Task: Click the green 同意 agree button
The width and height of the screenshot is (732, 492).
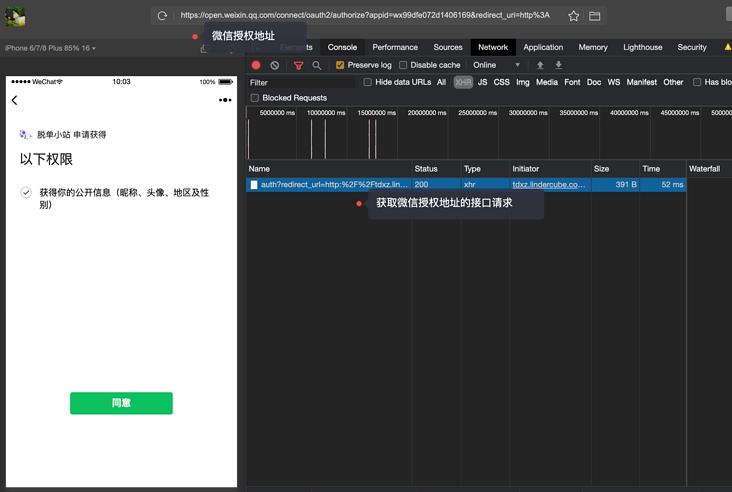Action: 121,403
